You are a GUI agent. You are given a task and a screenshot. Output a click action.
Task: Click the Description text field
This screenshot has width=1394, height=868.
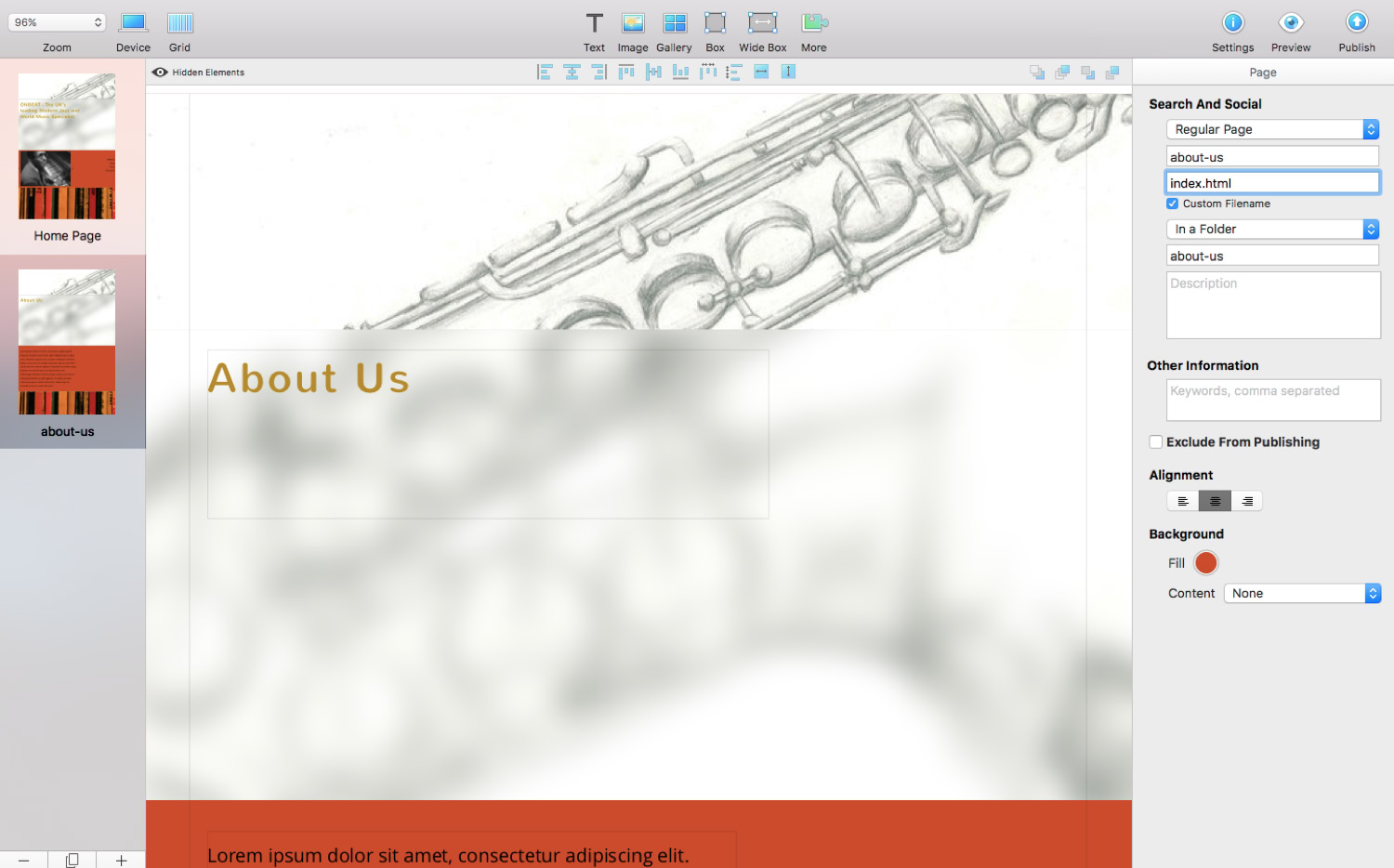pyautogui.click(x=1273, y=305)
